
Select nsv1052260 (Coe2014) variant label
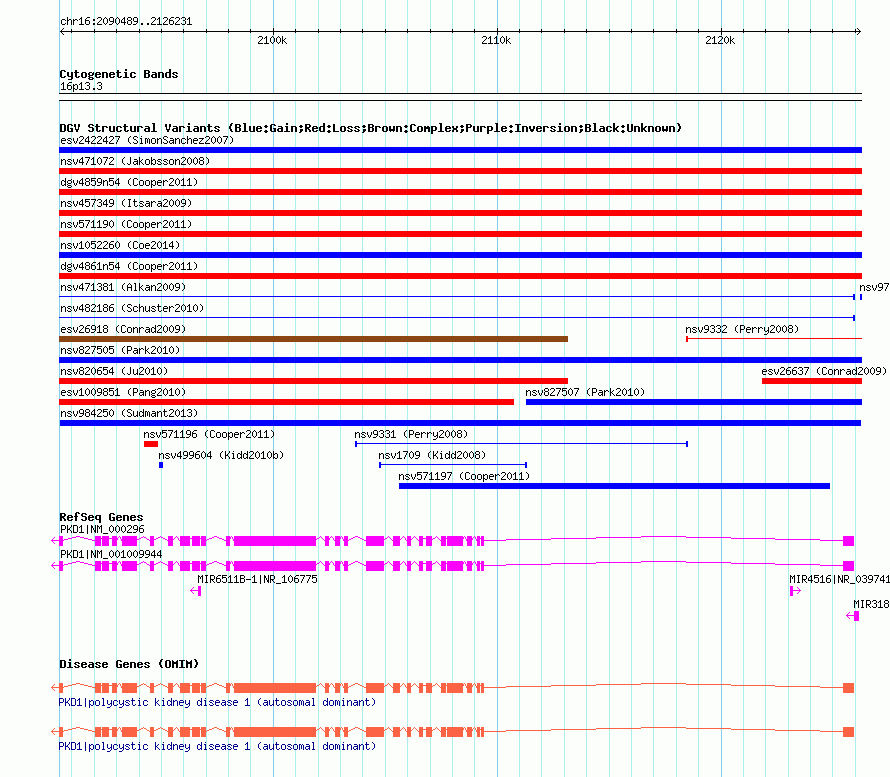click(x=120, y=245)
